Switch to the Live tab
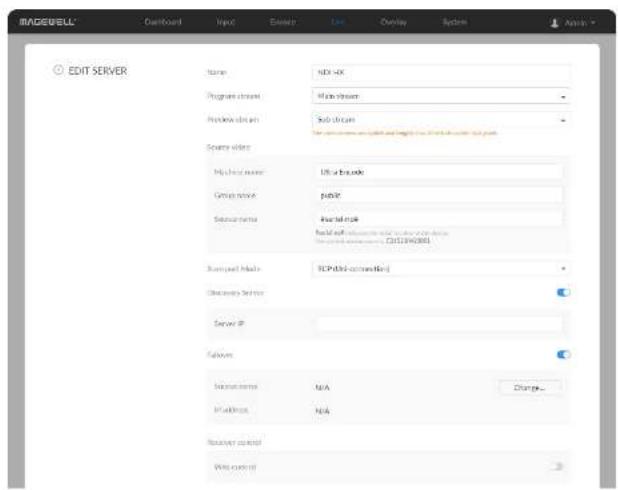The width and height of the screenshot is (618, 490). 338,22
